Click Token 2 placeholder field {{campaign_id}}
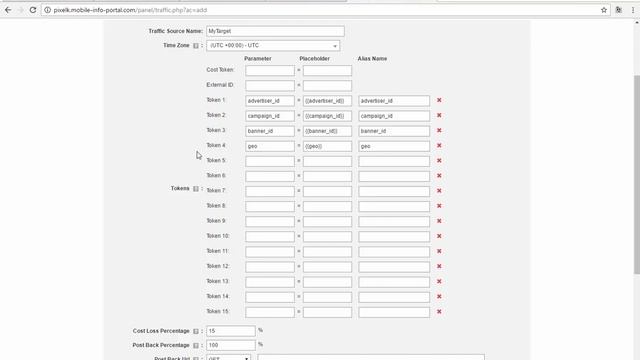Viewport: 640px width, 360px height. pyautogui.click(x=327, y=116)
